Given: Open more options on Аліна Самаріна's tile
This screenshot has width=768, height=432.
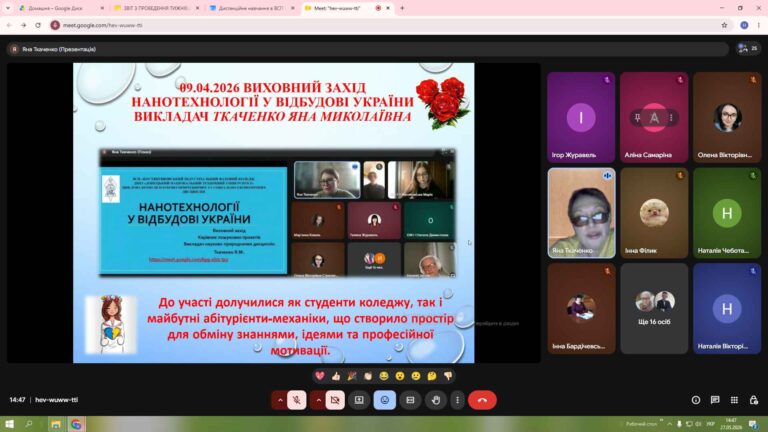Looking at the screenshot, I should tap(671, 118).
